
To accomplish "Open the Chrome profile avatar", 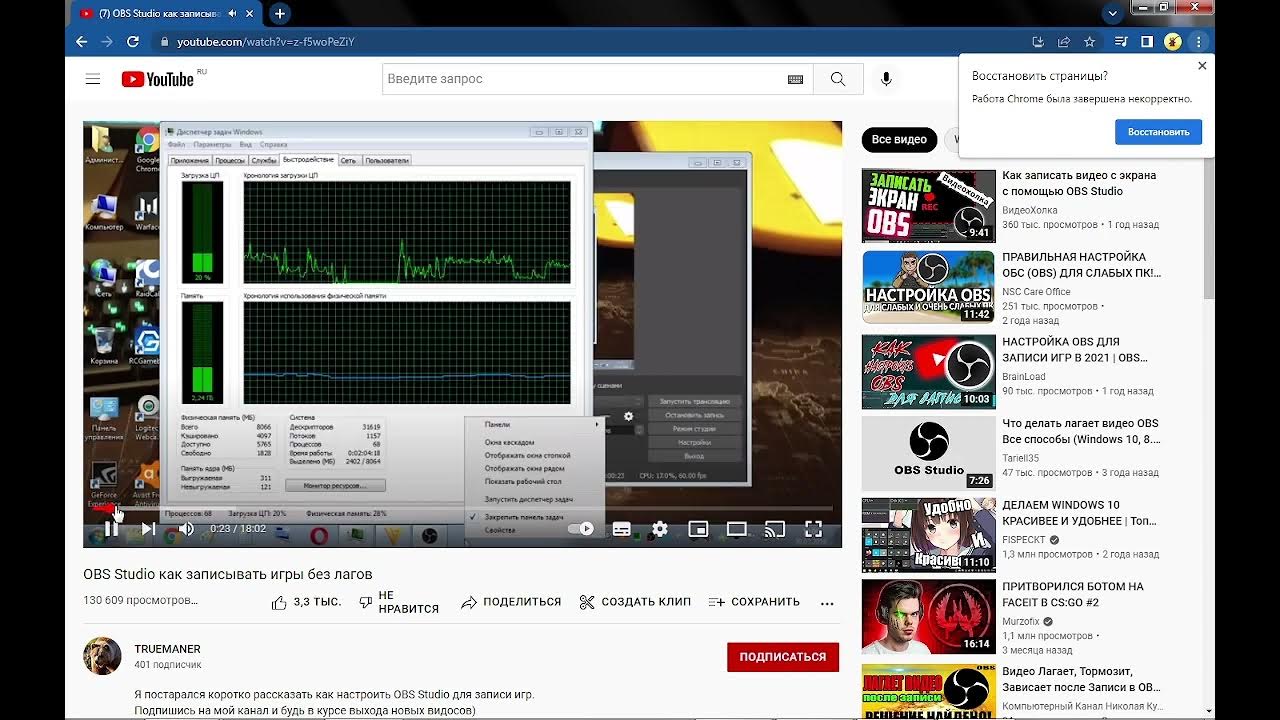I will [1173, 42].
